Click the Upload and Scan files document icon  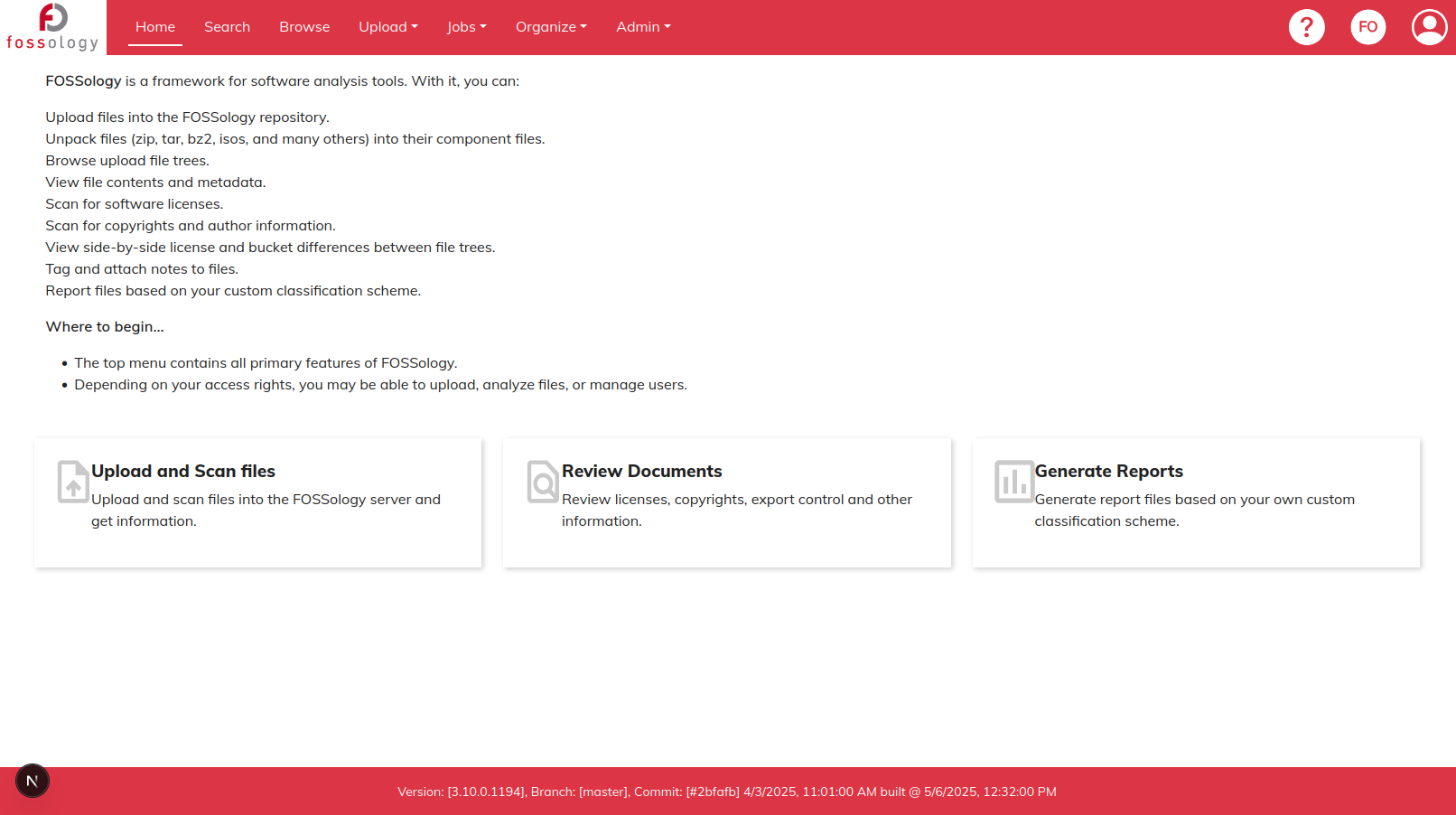click(x=73, y=482)
